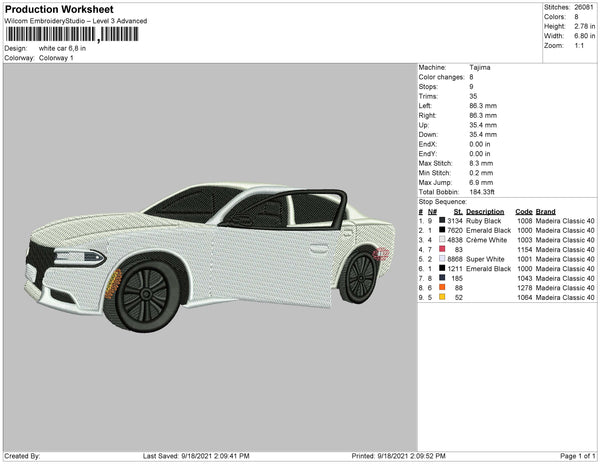The image size is (600, 464).
Task: Select the navy swatch for code 1043
Action: [442, 278]
